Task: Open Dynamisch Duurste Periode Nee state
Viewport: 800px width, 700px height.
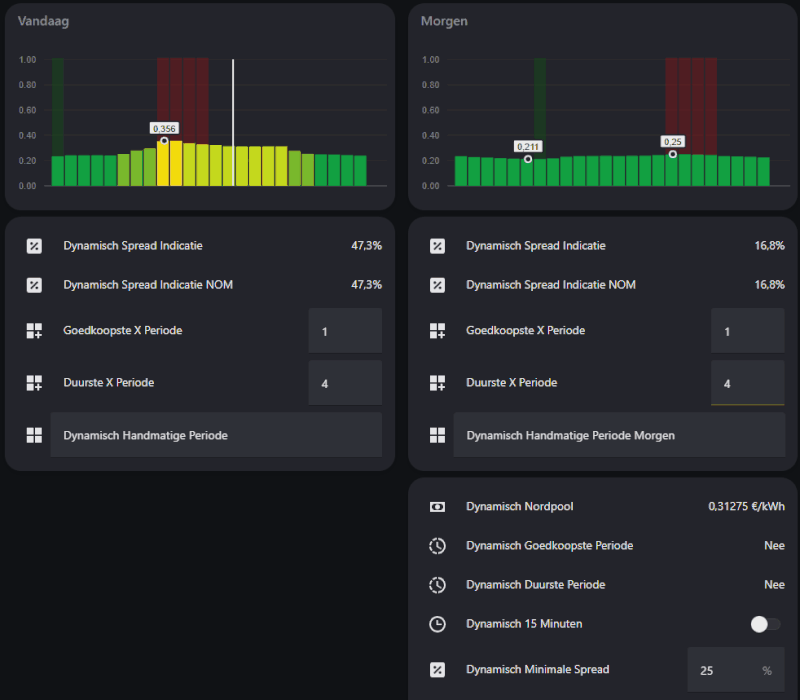Action: point(774,585)
